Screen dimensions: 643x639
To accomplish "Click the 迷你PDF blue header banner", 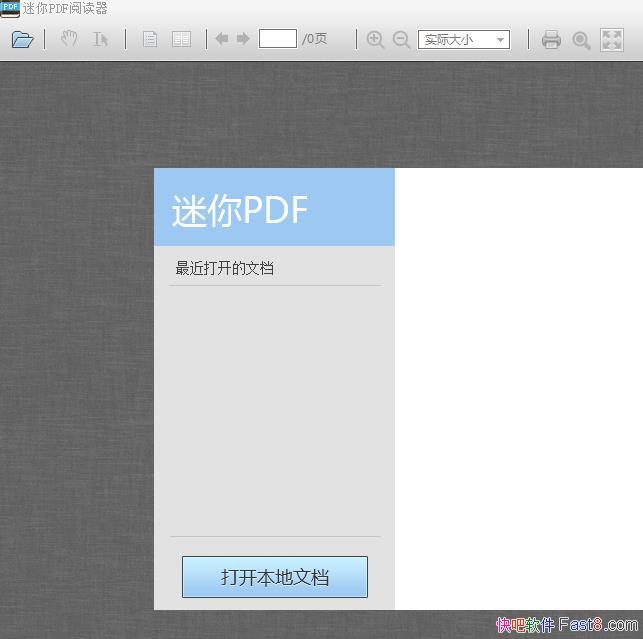I will [x=274, y=207].
